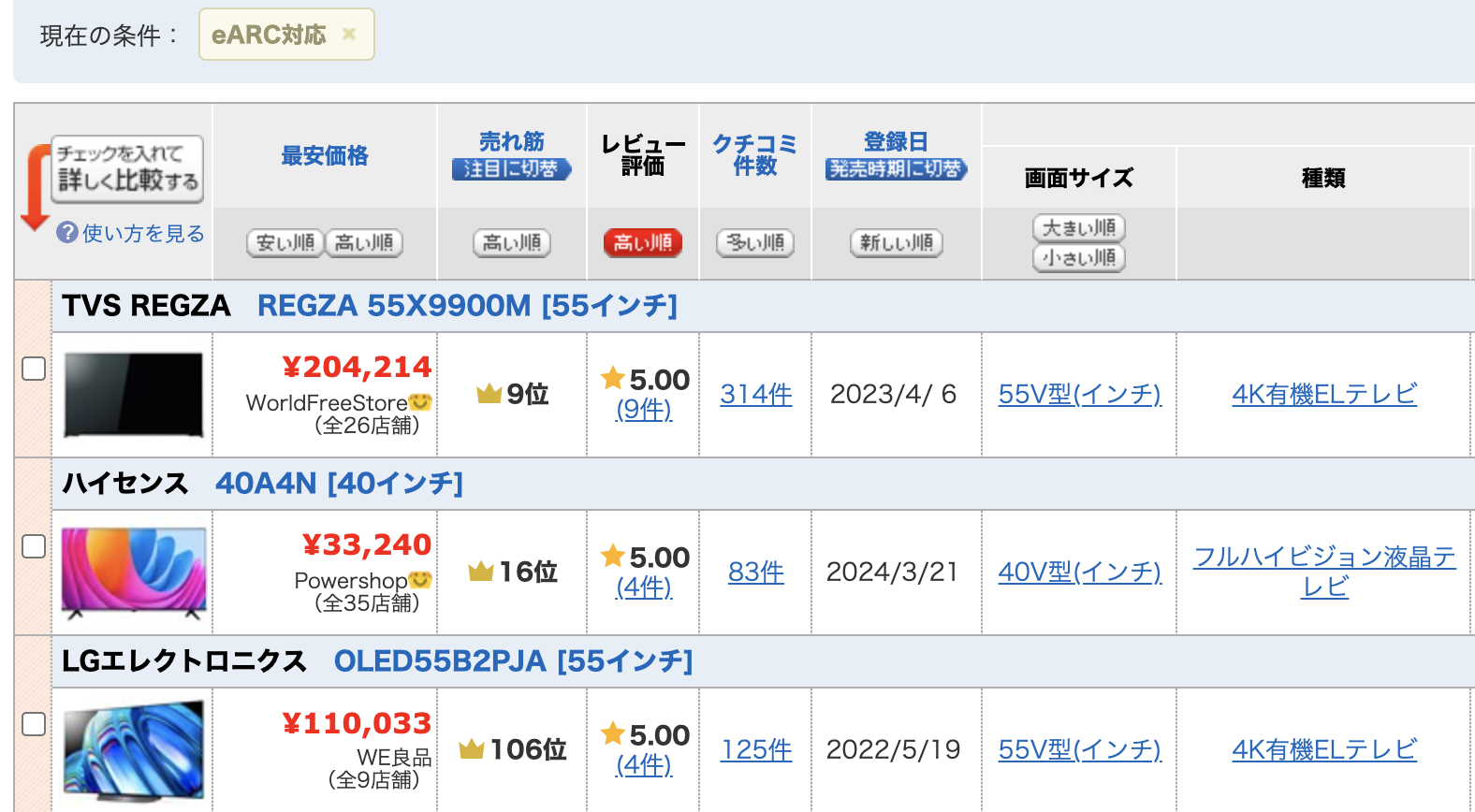Open the (9件) reviews link

(x=644, y=409)
